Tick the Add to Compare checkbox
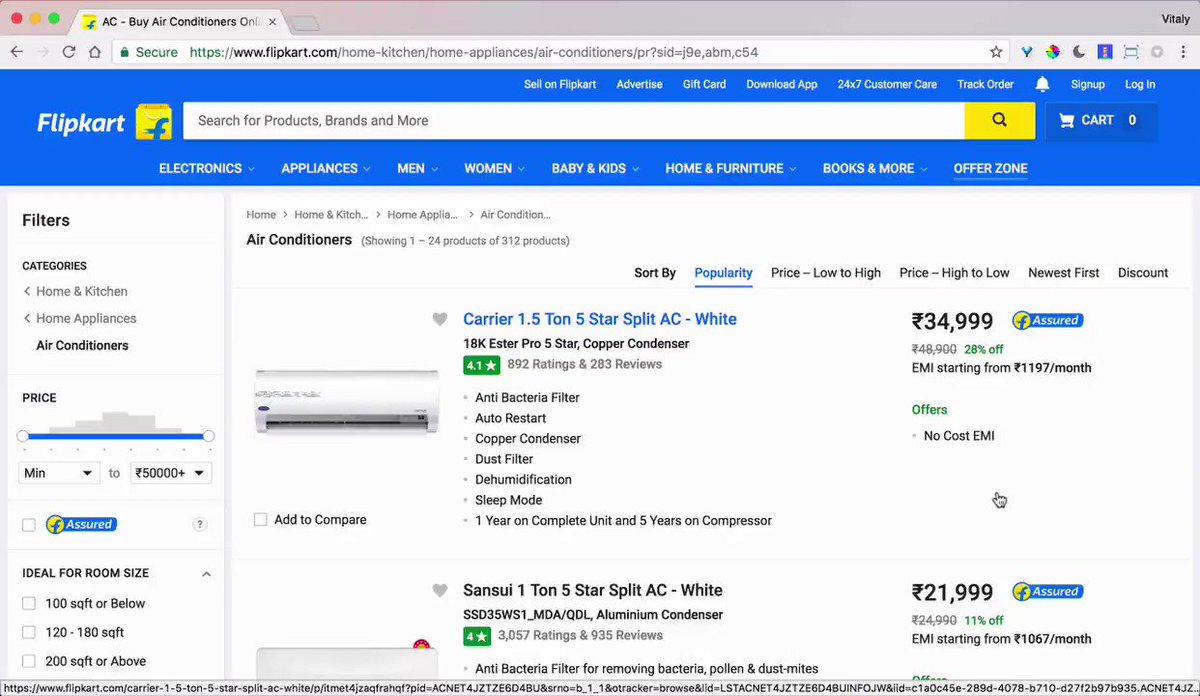This screenshot has width=1200, height=696. (260, 520)
